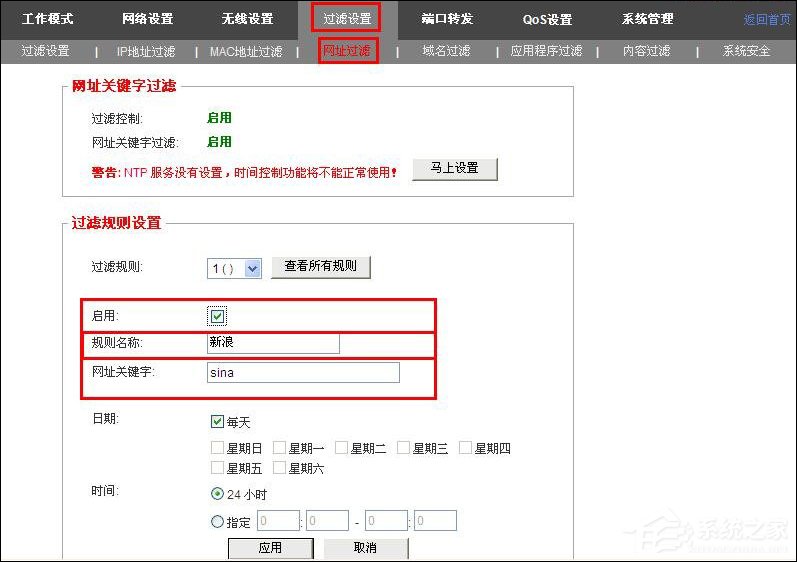
Task: Open the MAC地址过滤 submenu
Action: pyautogui.click(x=246, y=51)
